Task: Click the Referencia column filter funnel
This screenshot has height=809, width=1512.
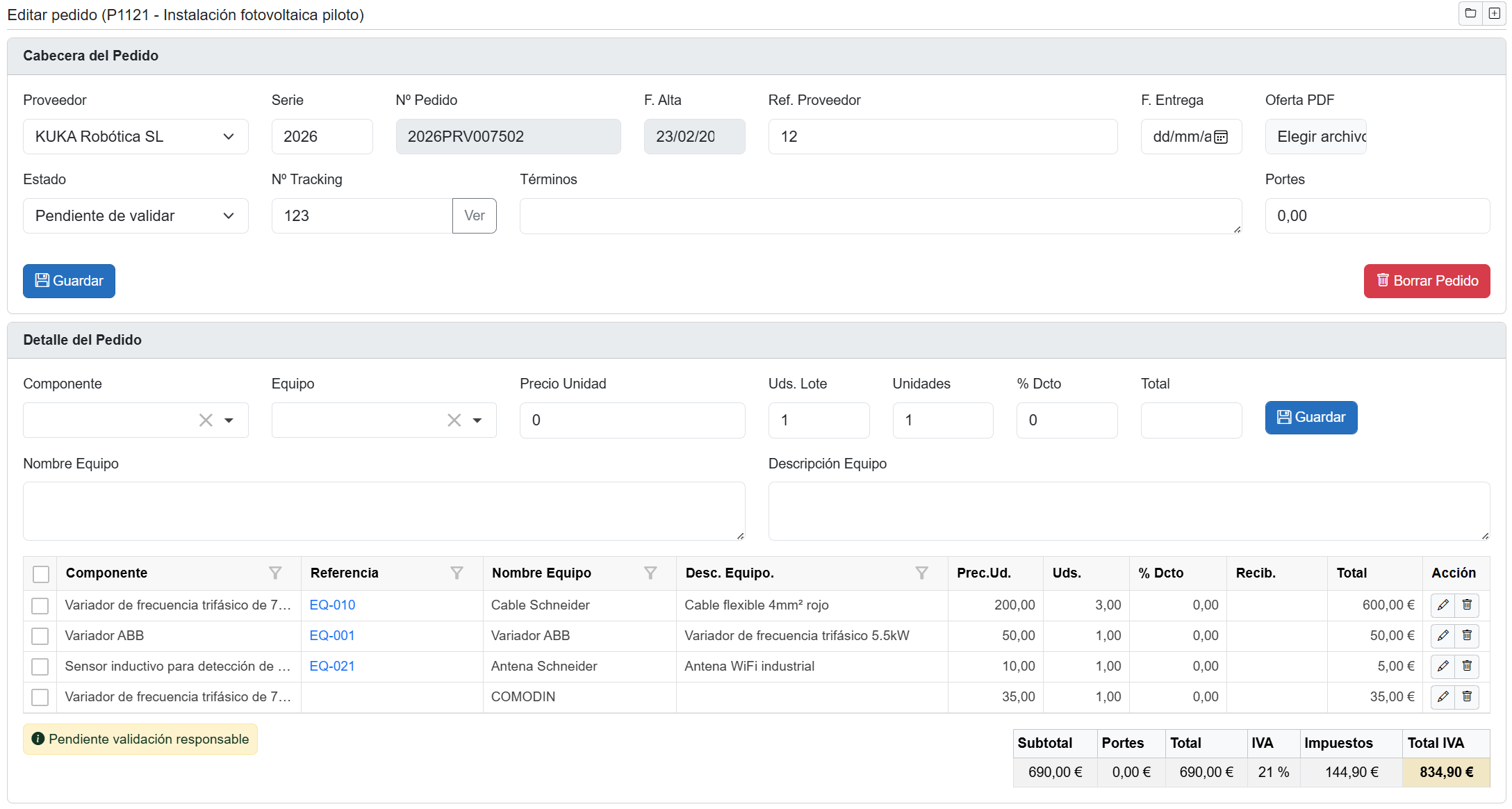Action: (457, 573)
